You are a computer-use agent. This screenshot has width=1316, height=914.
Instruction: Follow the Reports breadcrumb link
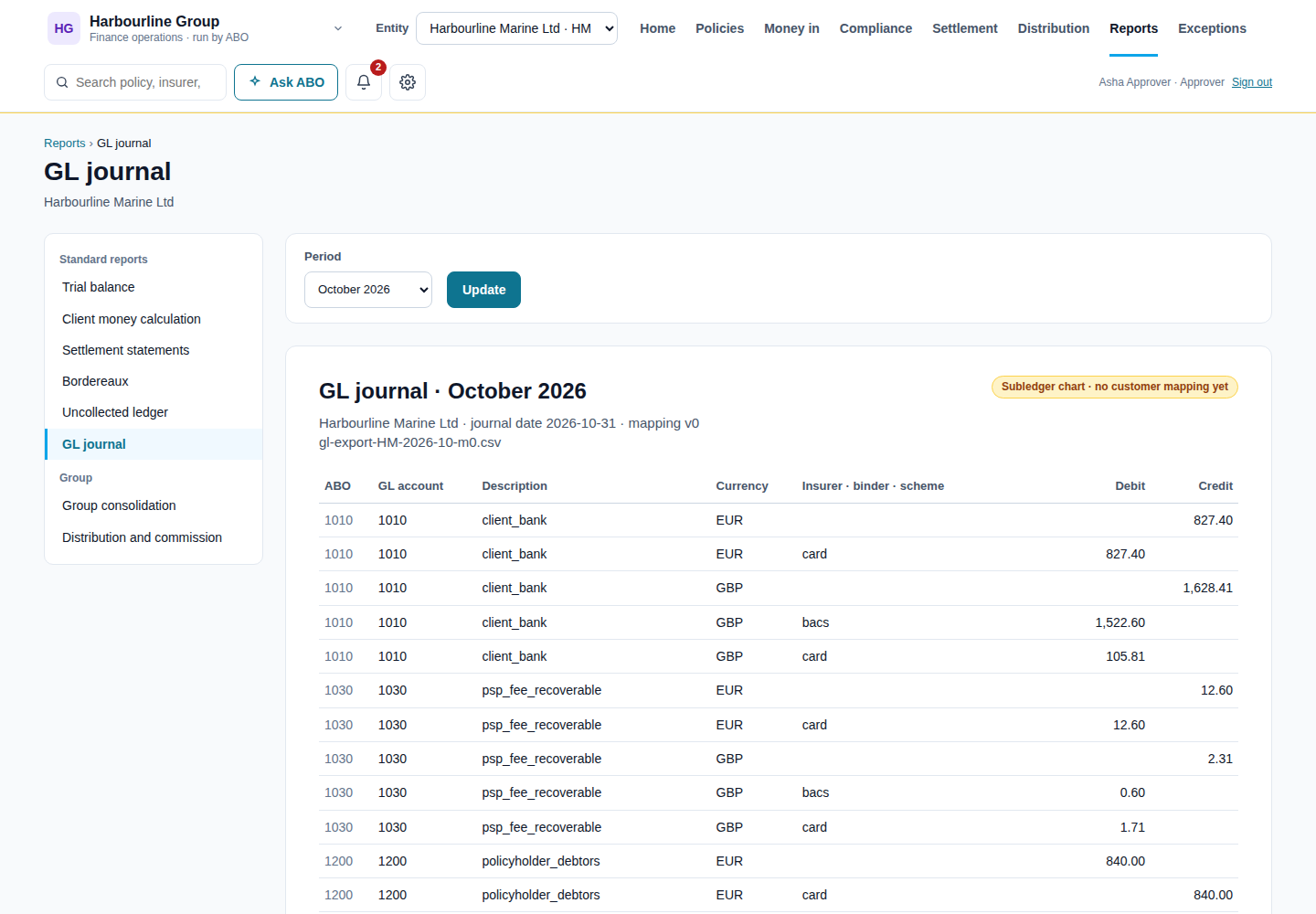click(64, 143)
